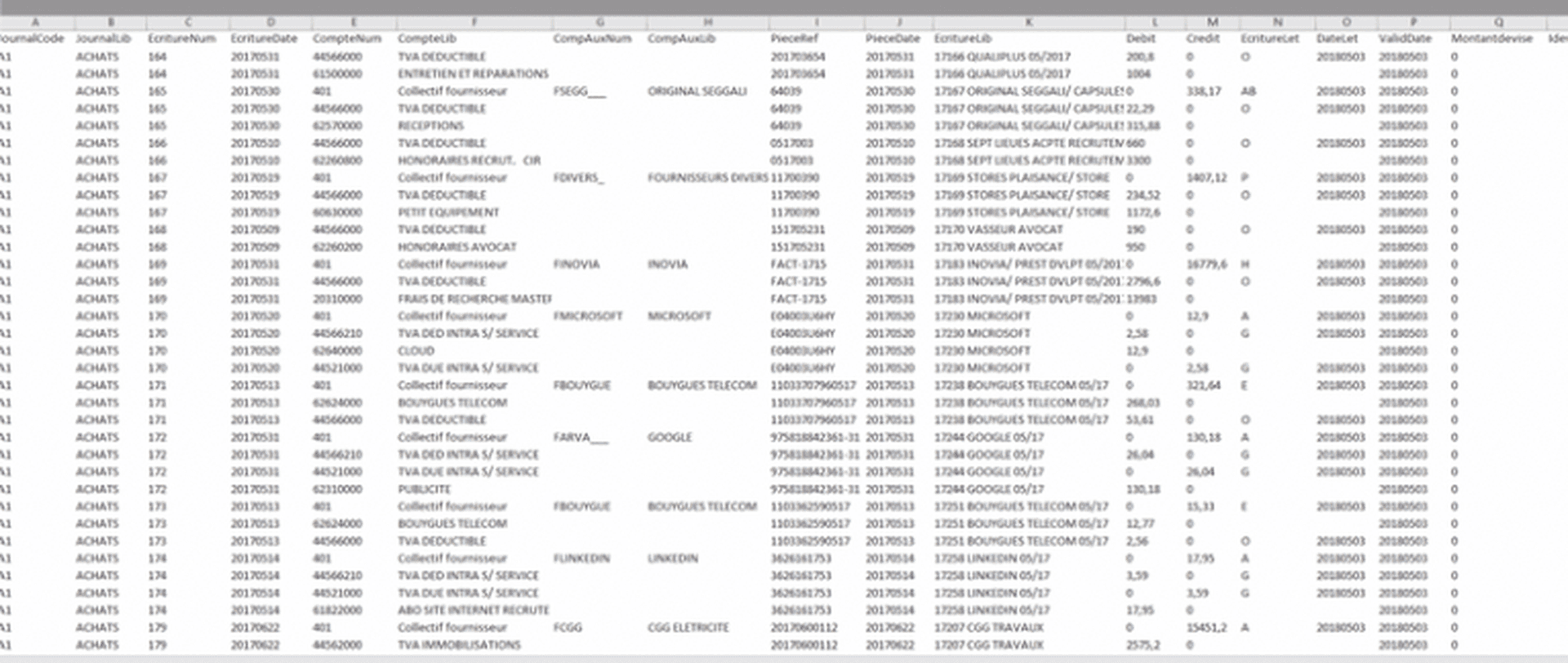Select the EcritureNum header cell

click(181, 38)
